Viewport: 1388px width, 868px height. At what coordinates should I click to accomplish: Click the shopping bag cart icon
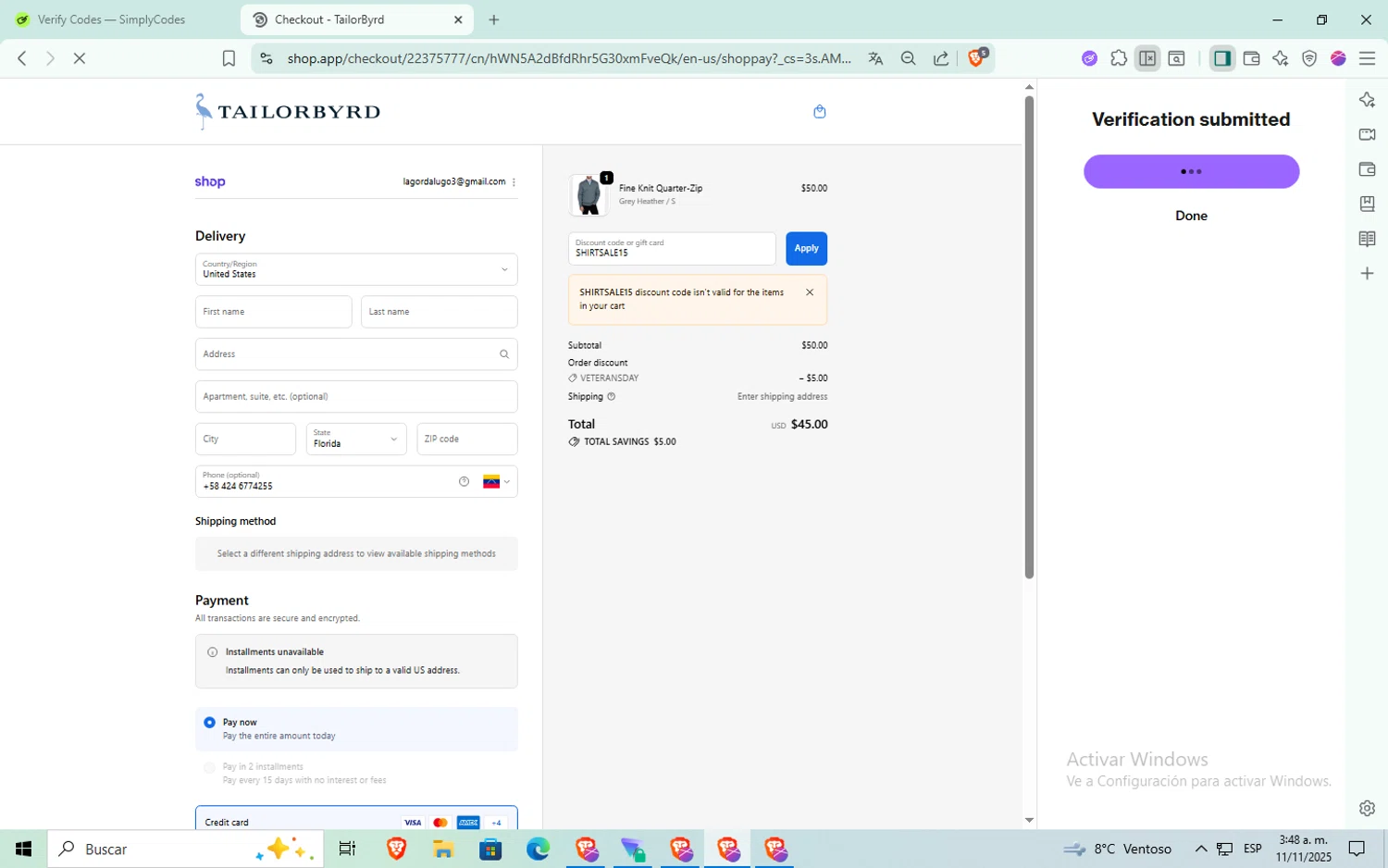819,112
